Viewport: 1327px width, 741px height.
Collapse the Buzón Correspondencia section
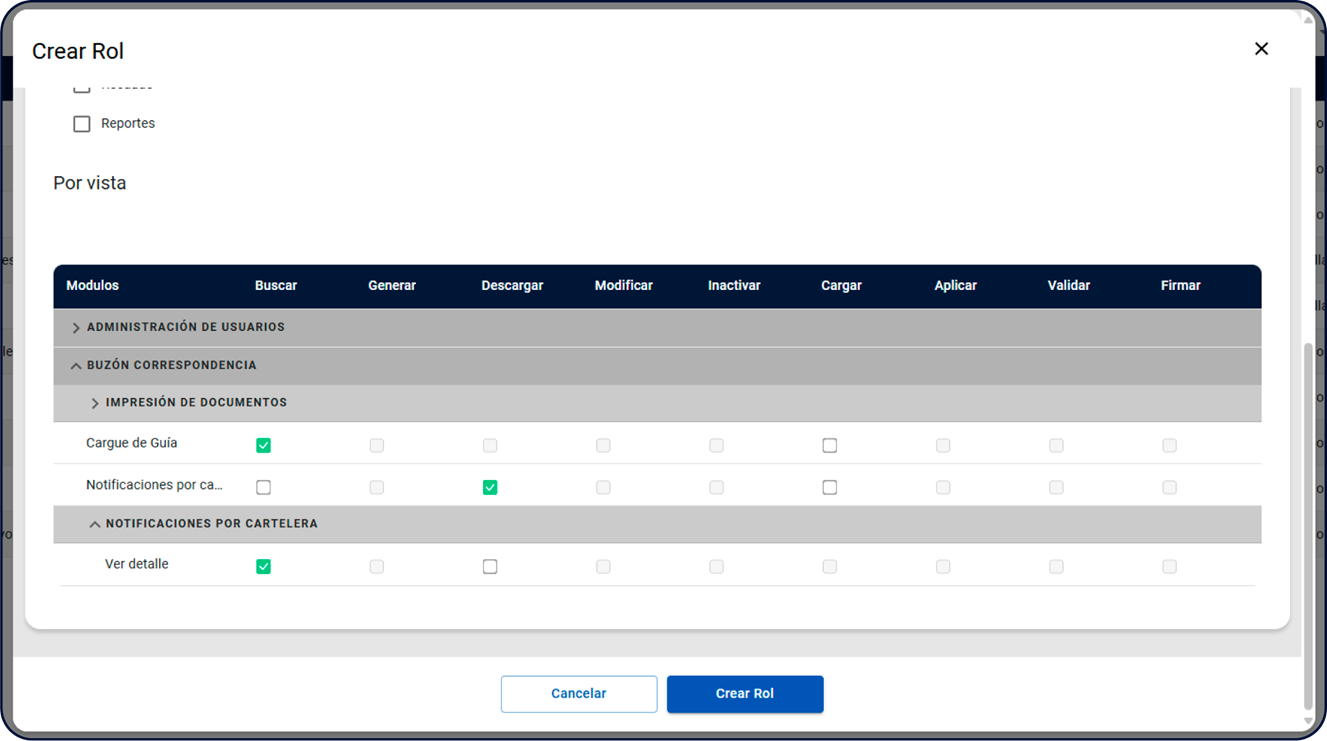tap(76, 366)
